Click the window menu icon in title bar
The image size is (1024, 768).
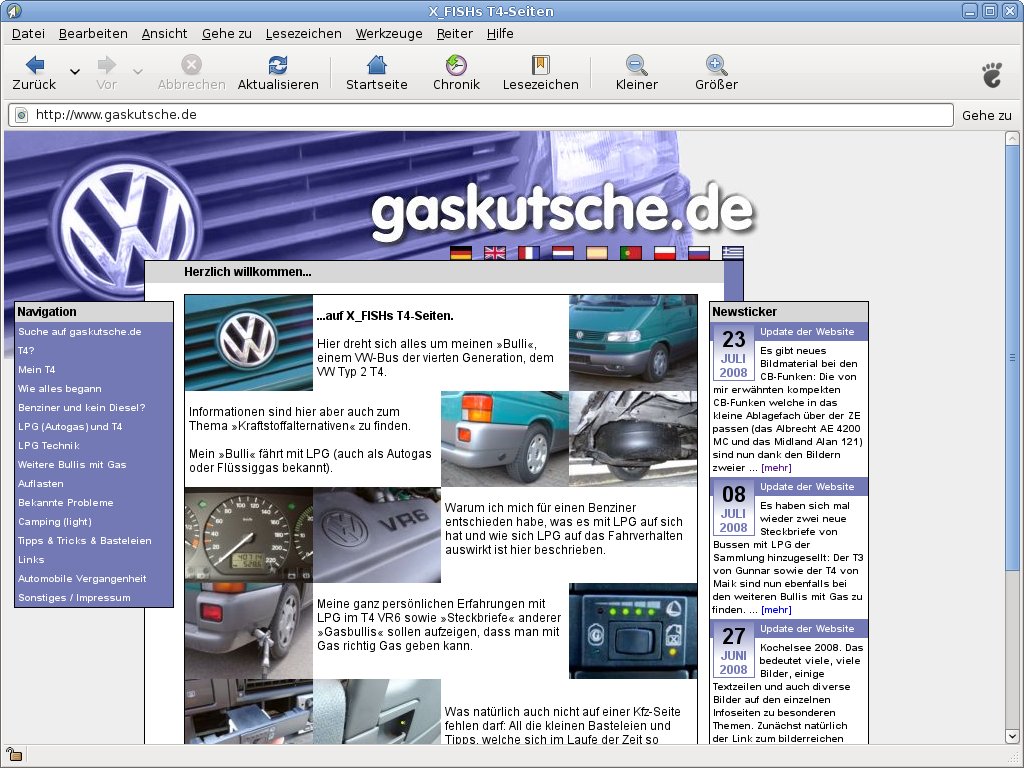13,10
